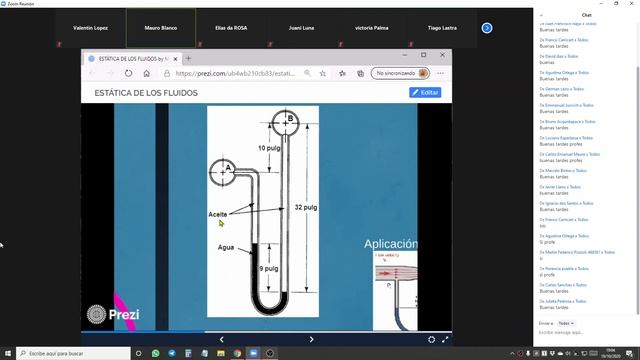
Task: Close the ESTÁTICA DE LOS FLUIDOS browser tab
Action: coord(175,59)
